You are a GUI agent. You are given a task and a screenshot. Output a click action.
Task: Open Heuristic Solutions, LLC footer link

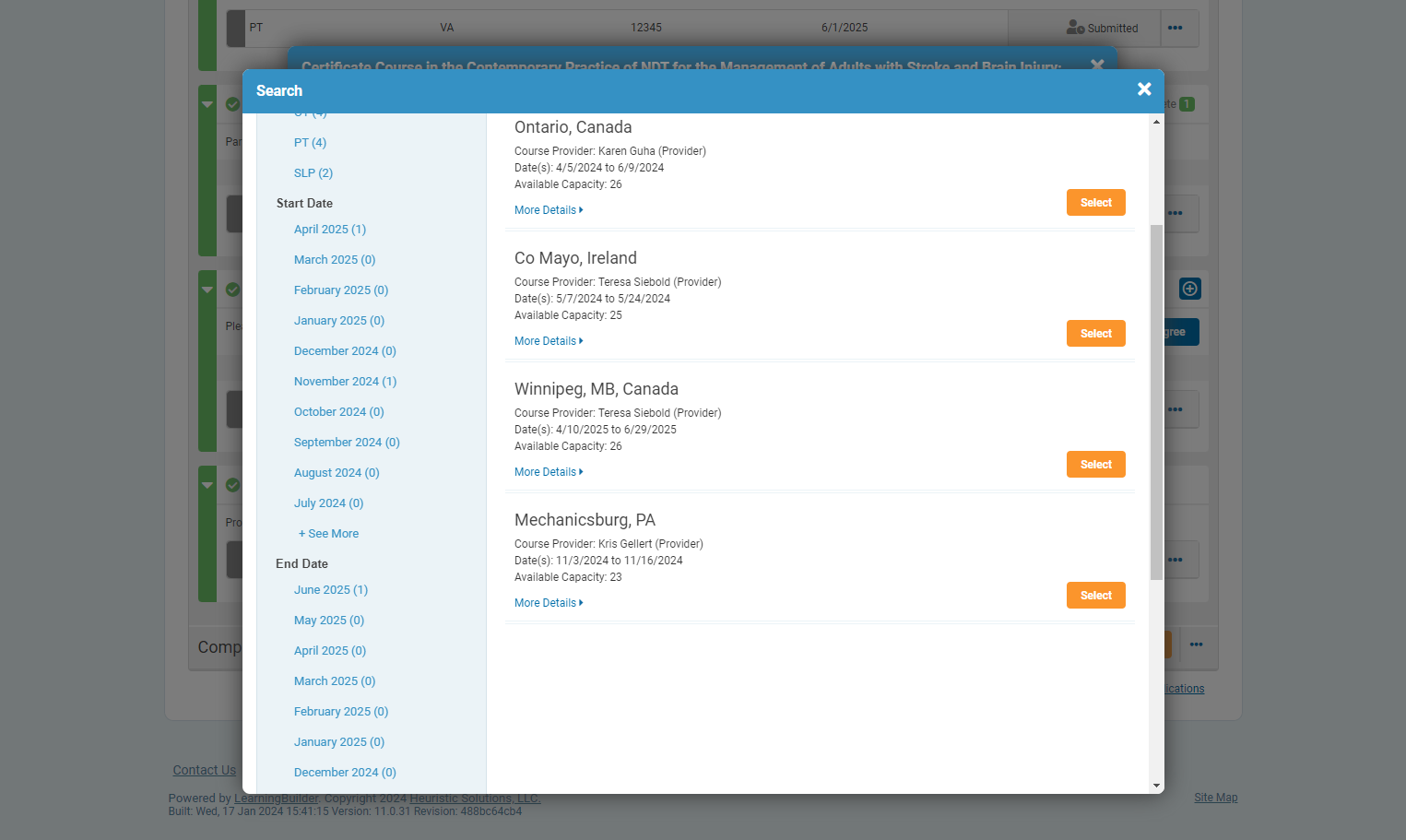pyautogui.click(x=475, y=799)
